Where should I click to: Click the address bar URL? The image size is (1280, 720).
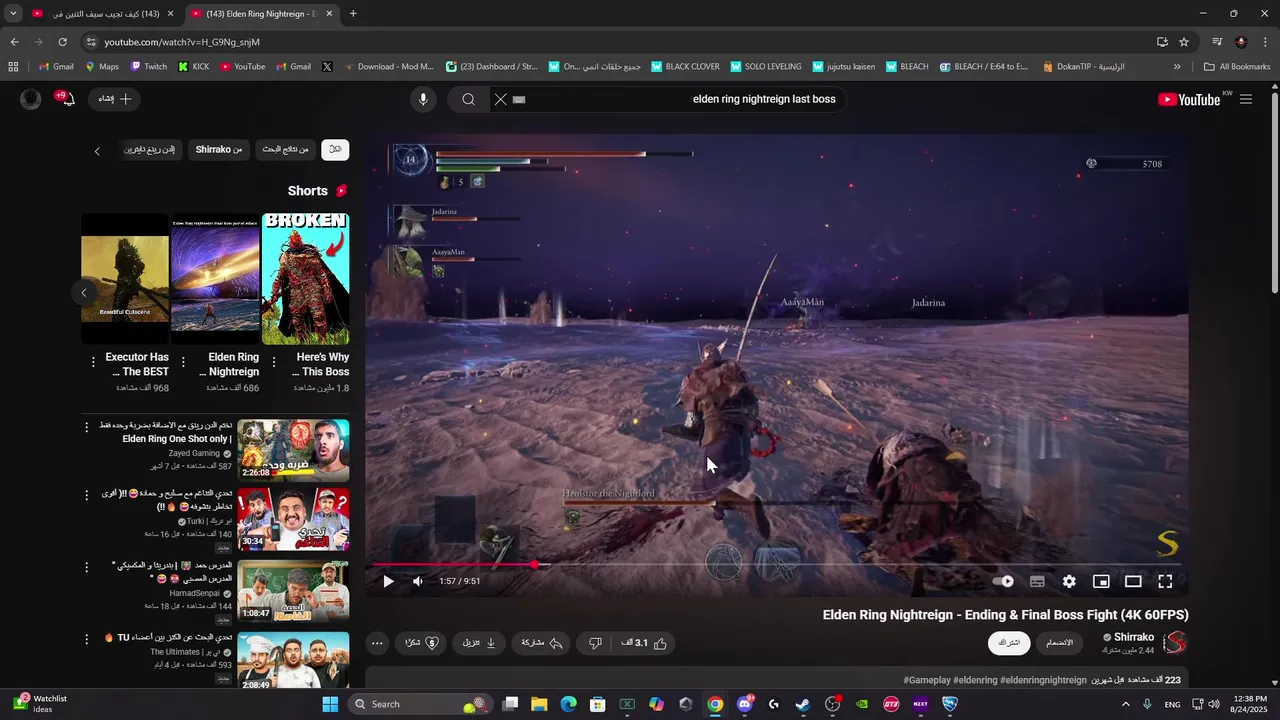[x=182, y=42]
